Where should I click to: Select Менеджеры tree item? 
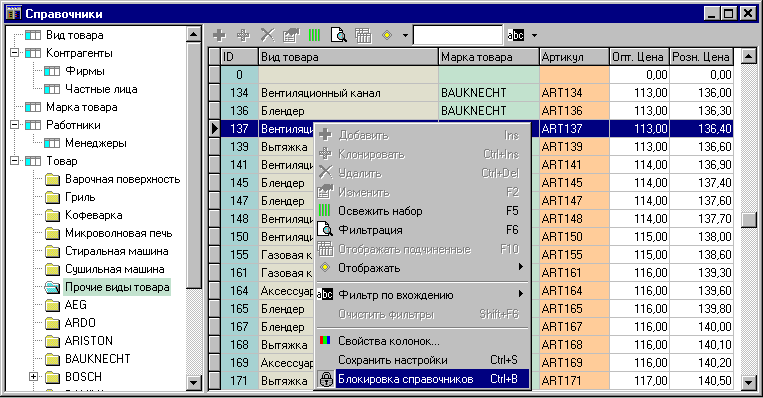click(95, 143)
